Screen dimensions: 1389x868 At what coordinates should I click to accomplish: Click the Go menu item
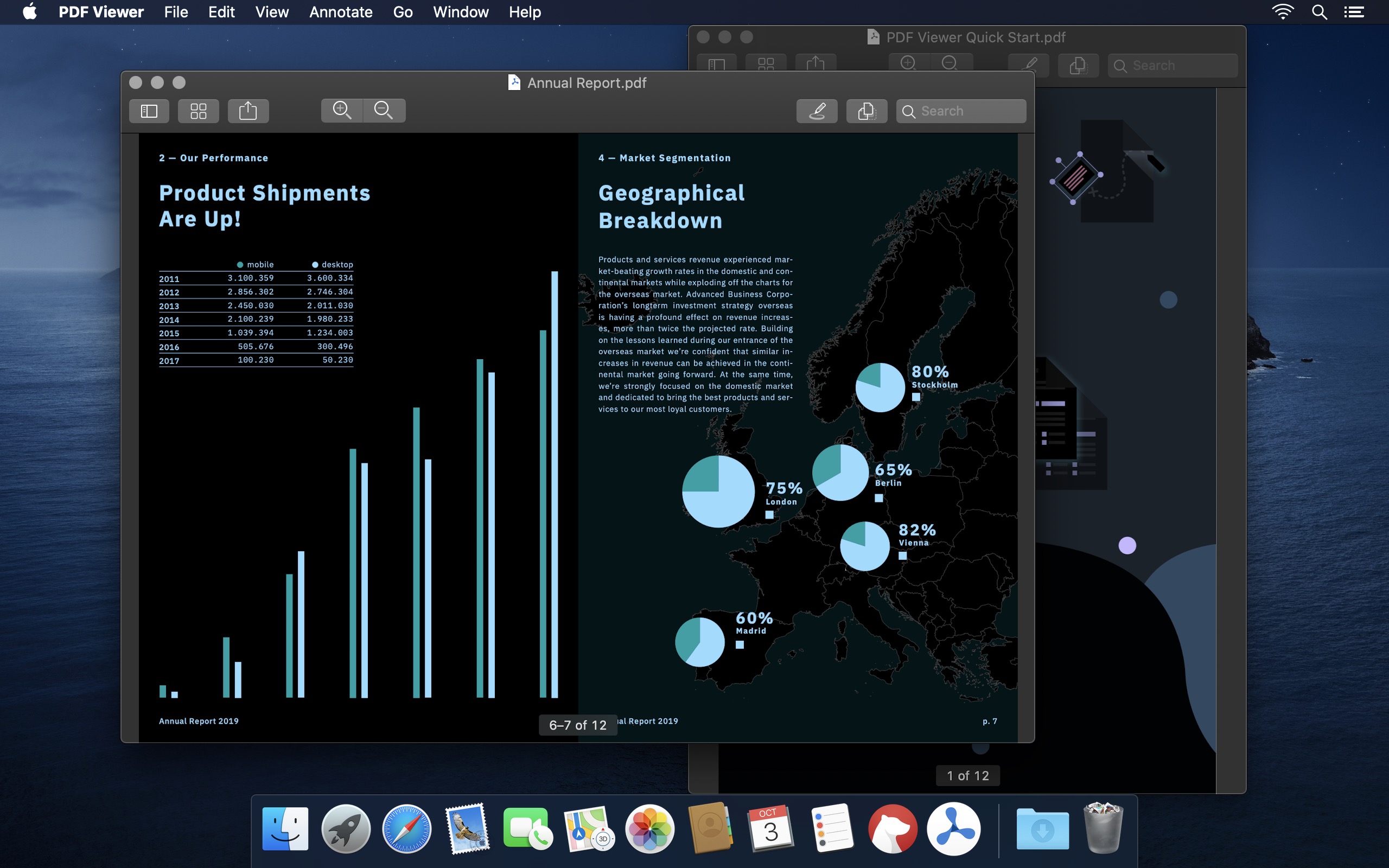(x=400, y=12)
